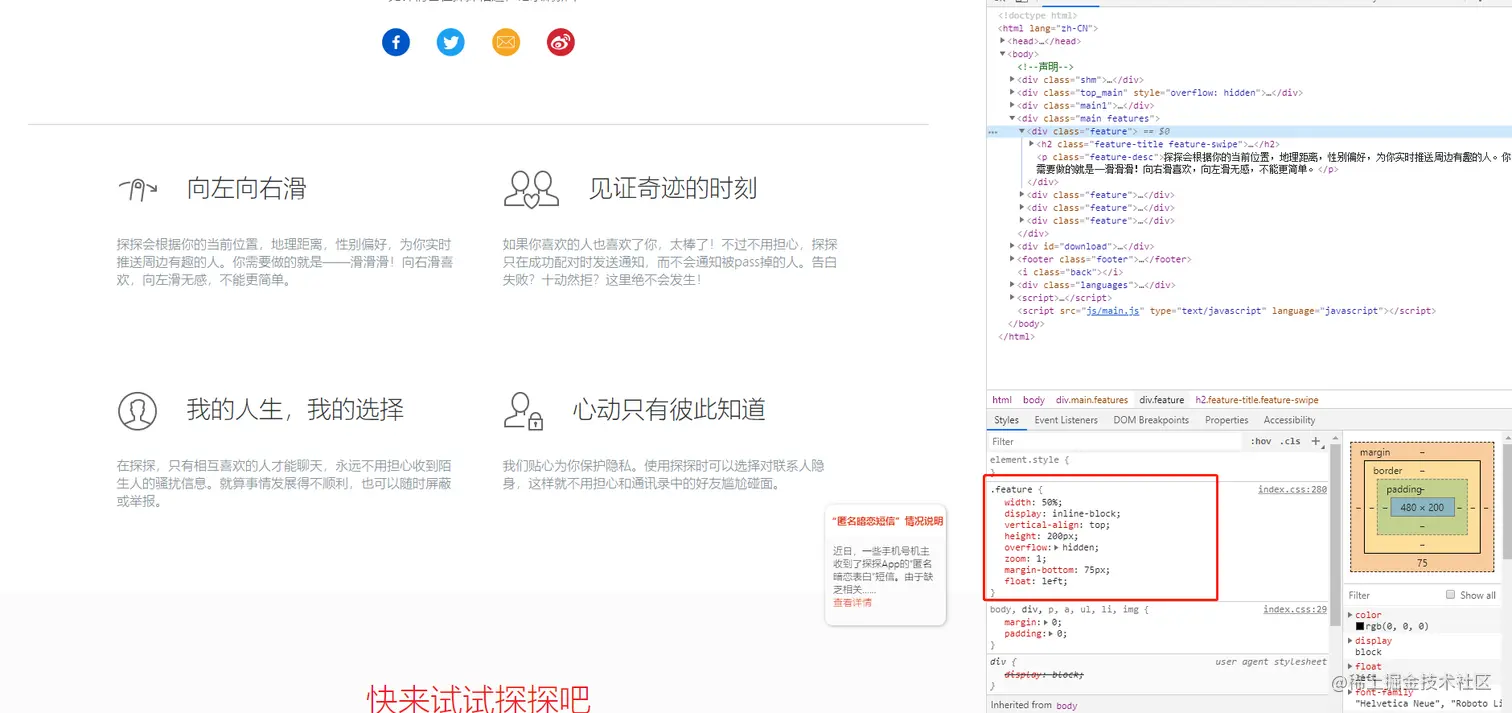The height and width of the screenshot is (713, 1512).
Task: Select div.main.features in the breadcrumb bar
Action: pos(1092,400)
